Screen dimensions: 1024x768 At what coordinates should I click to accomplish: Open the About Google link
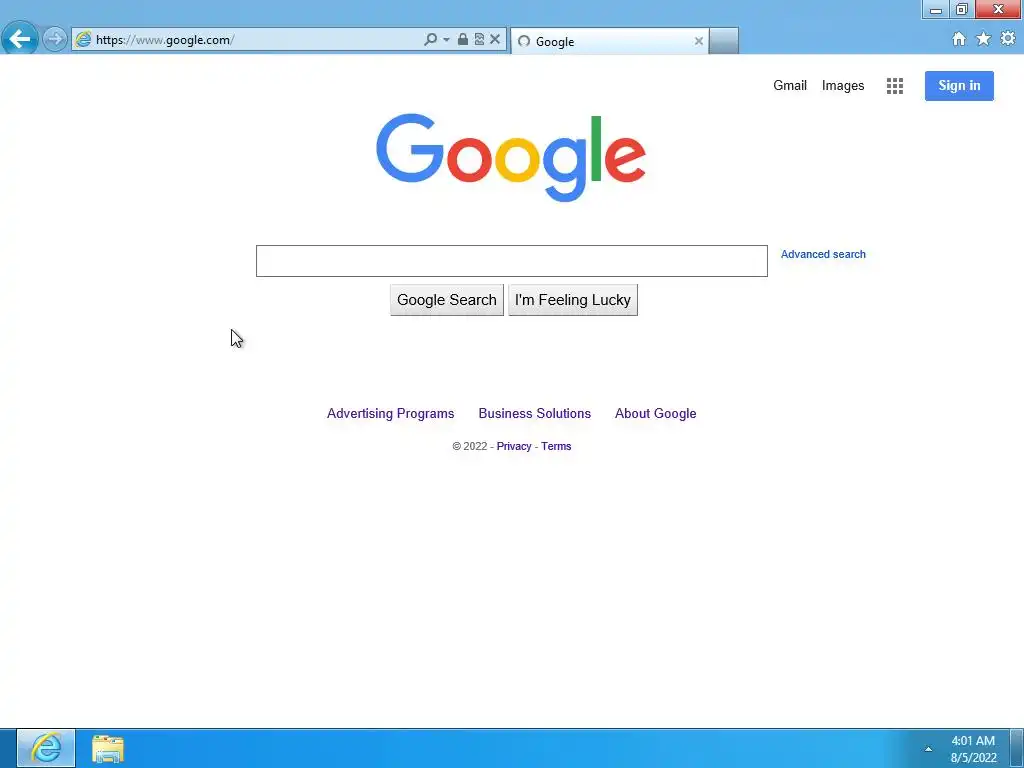[655, 413]
